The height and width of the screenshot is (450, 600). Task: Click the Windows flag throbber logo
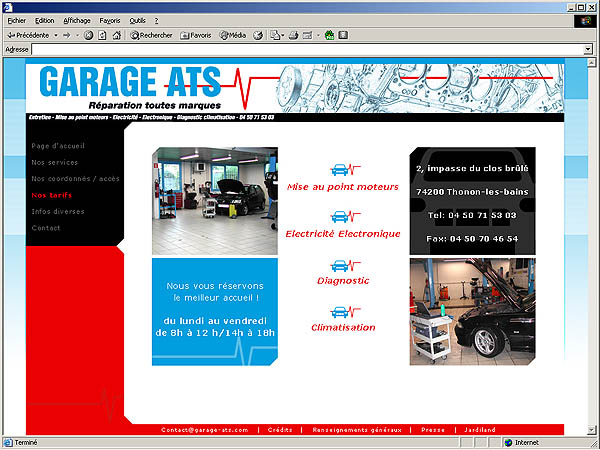[585, 21]
